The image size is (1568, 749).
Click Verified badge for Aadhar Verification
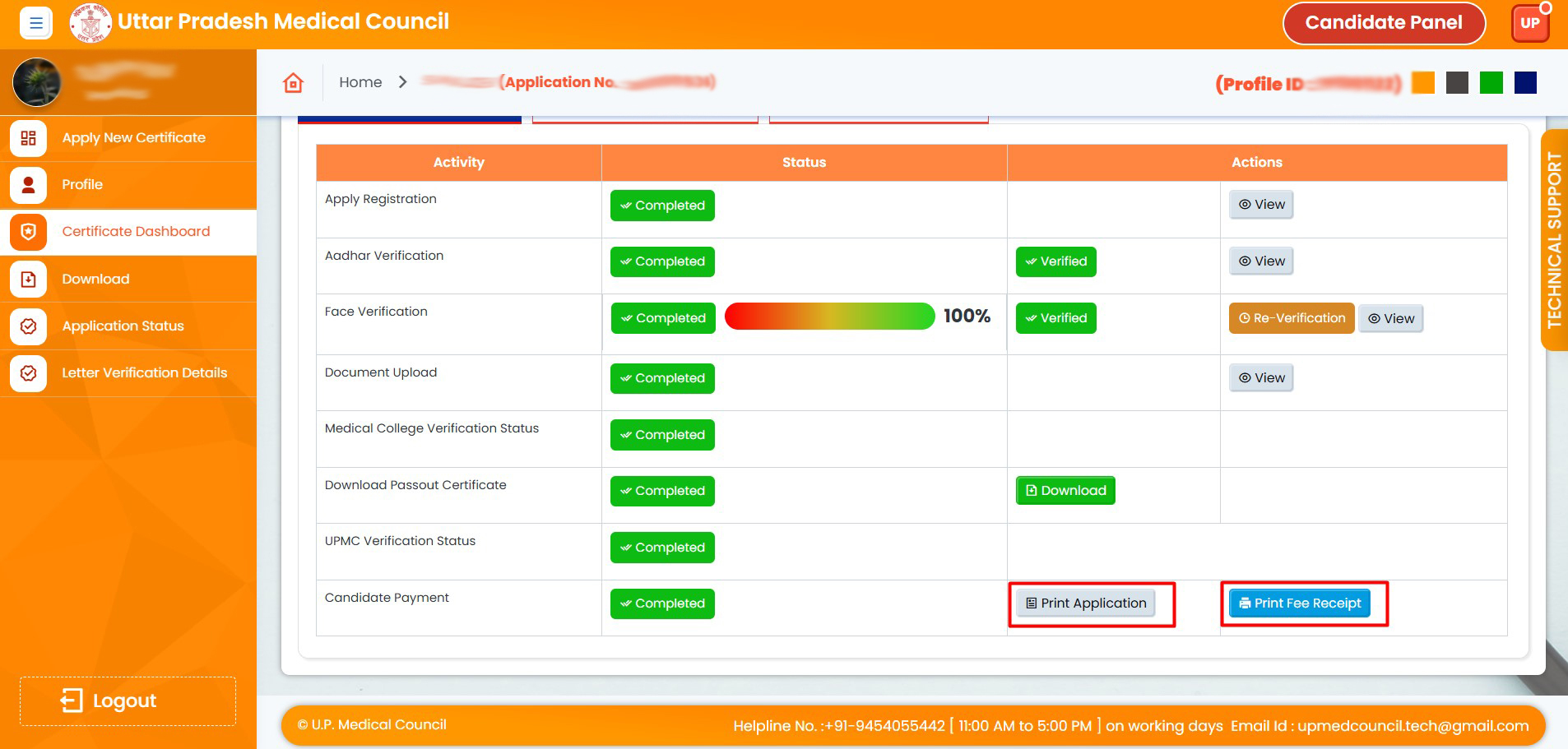pos(1055,261)
